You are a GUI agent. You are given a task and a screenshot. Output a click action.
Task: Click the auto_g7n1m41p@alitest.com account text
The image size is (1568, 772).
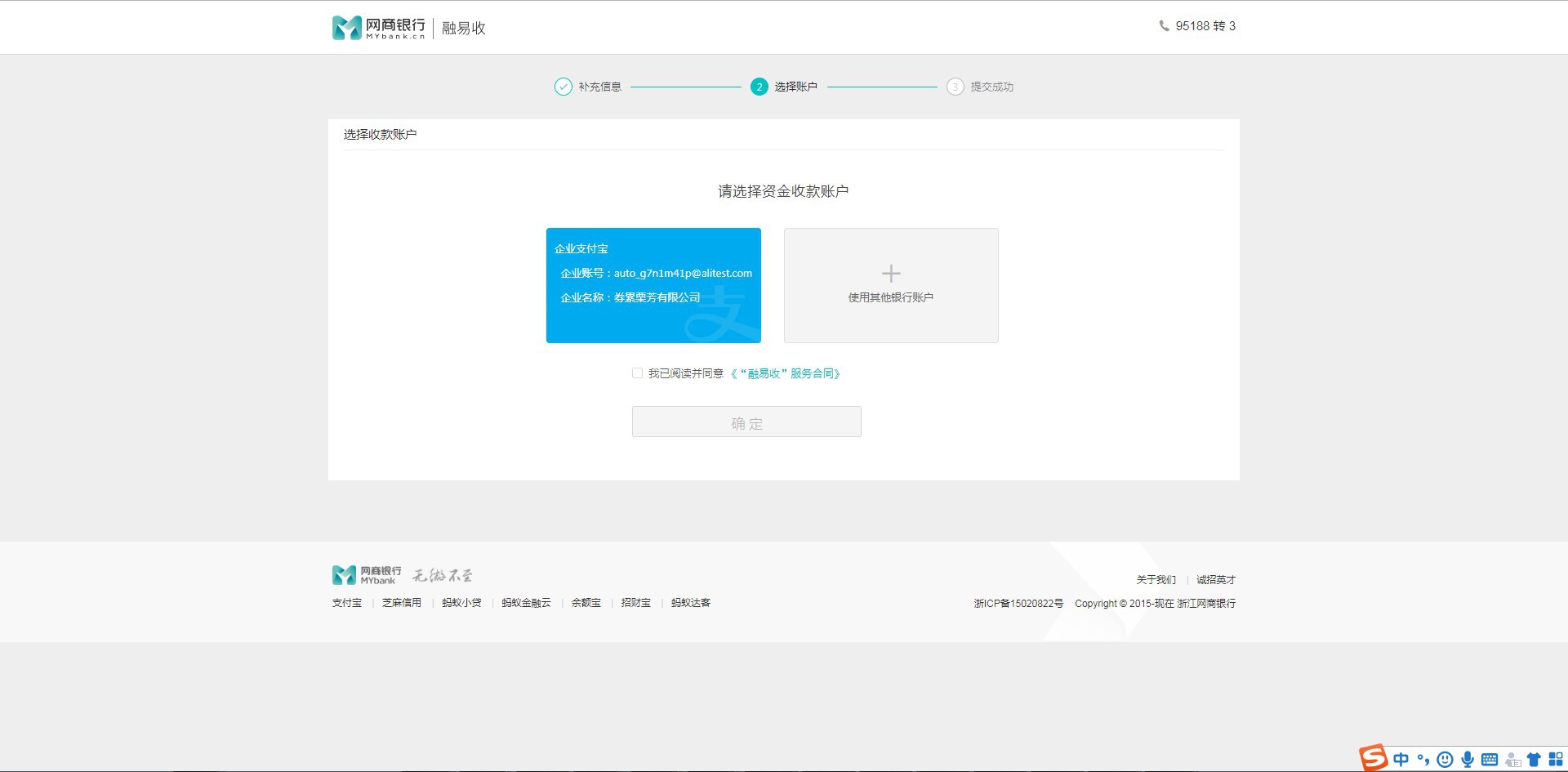pyautogui.click(x=683, y=274)
